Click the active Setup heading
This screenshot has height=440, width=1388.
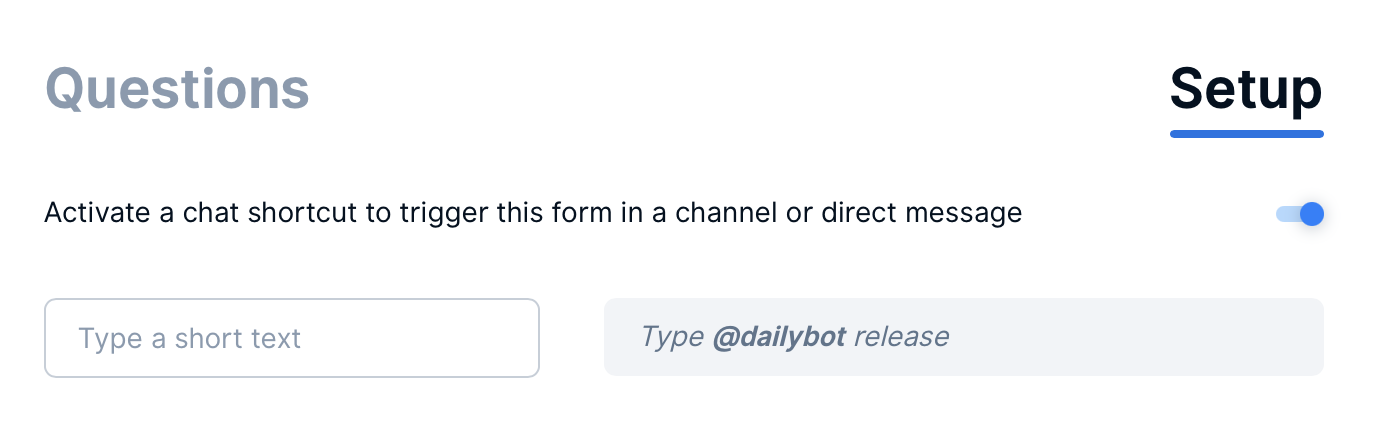click(1246, 90)
